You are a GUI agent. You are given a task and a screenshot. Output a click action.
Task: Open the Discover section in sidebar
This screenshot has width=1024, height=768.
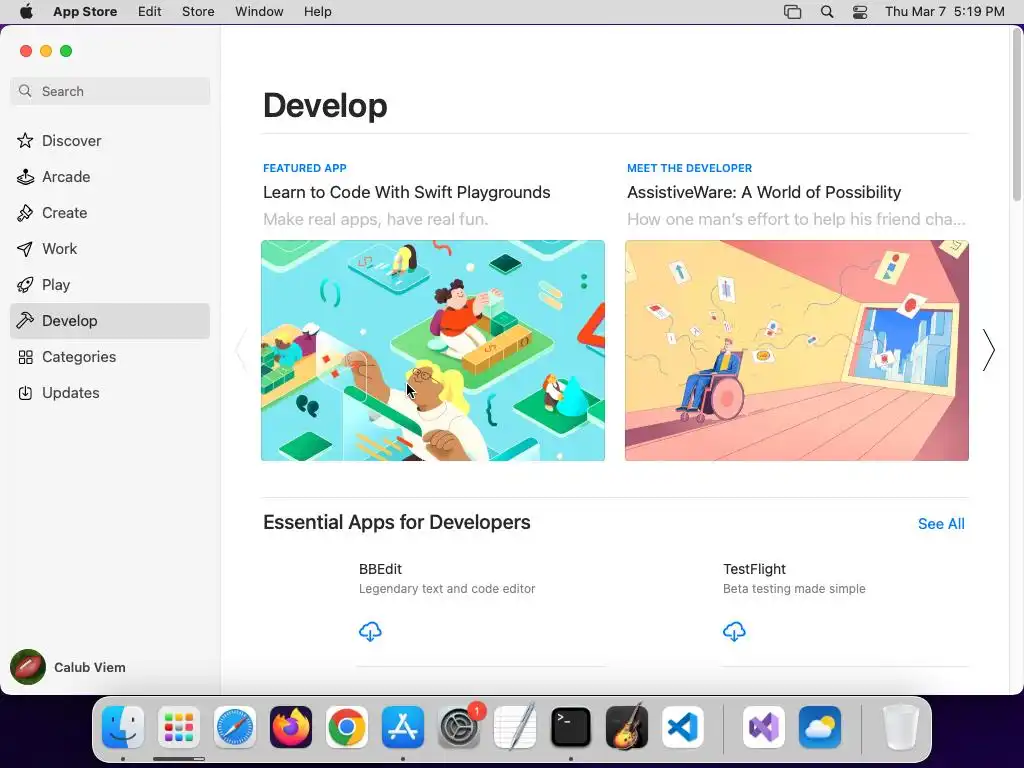pyautogui.click(x=110, y=140)
